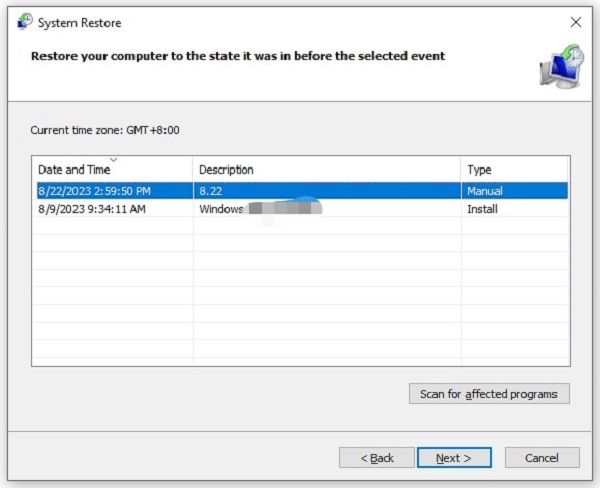Click the sort arrow above Date and Time
This screenshot has height=488, width=600.
pos(113,160)
